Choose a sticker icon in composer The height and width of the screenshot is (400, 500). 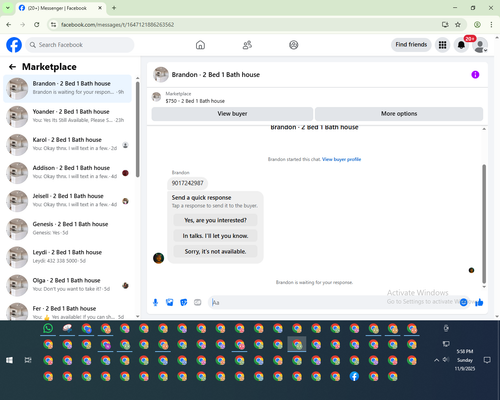[184, 302]
